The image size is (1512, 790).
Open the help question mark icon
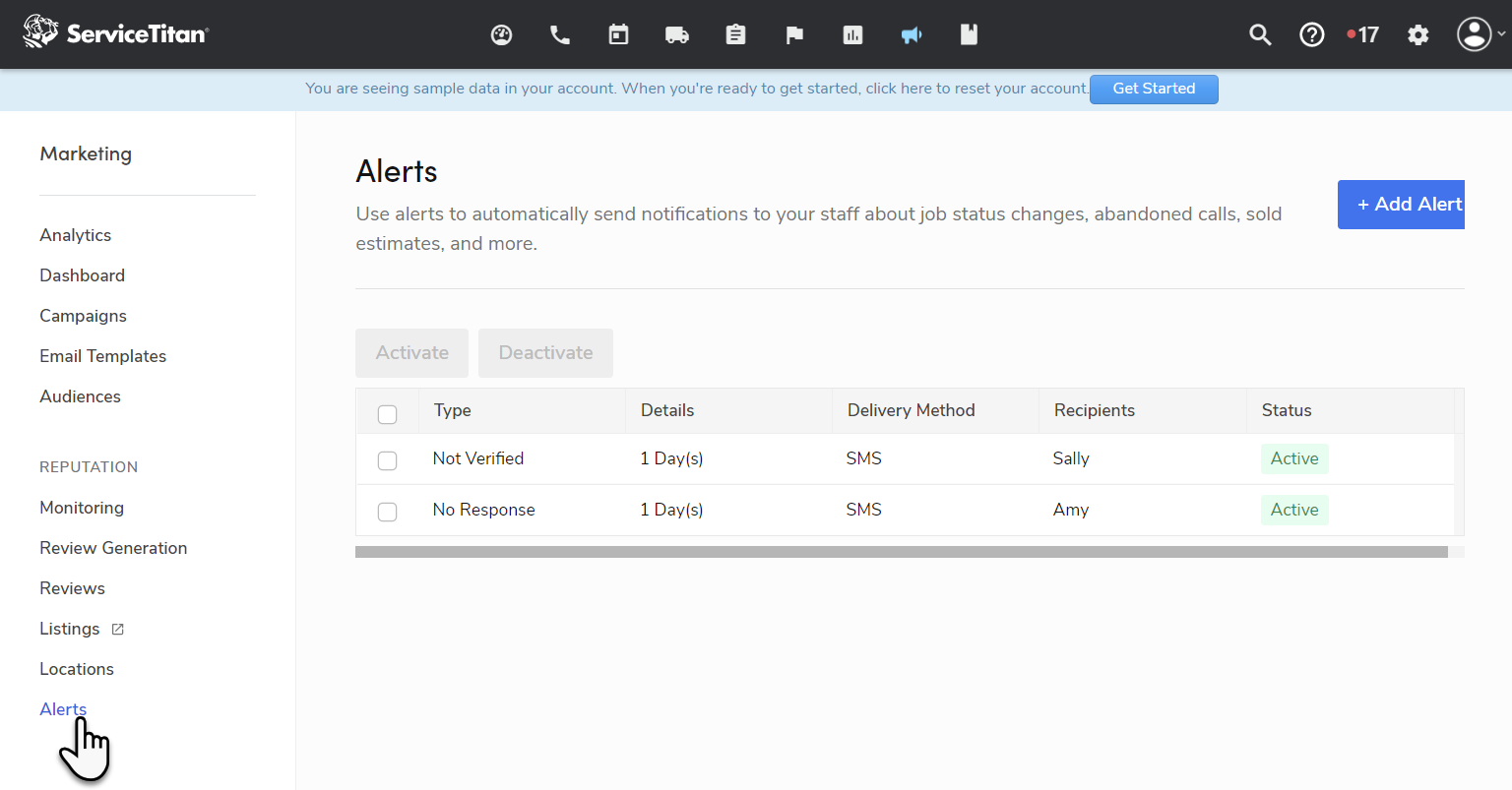(x=1312, y=35)
